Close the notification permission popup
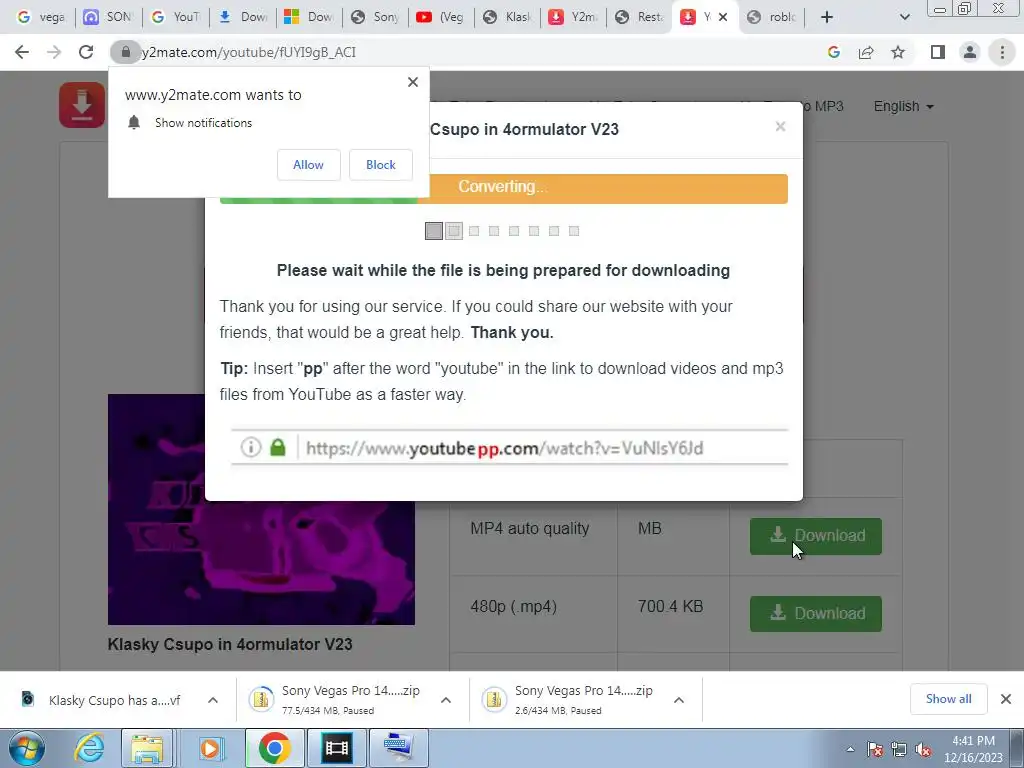1024x768 pixels. 413,82
